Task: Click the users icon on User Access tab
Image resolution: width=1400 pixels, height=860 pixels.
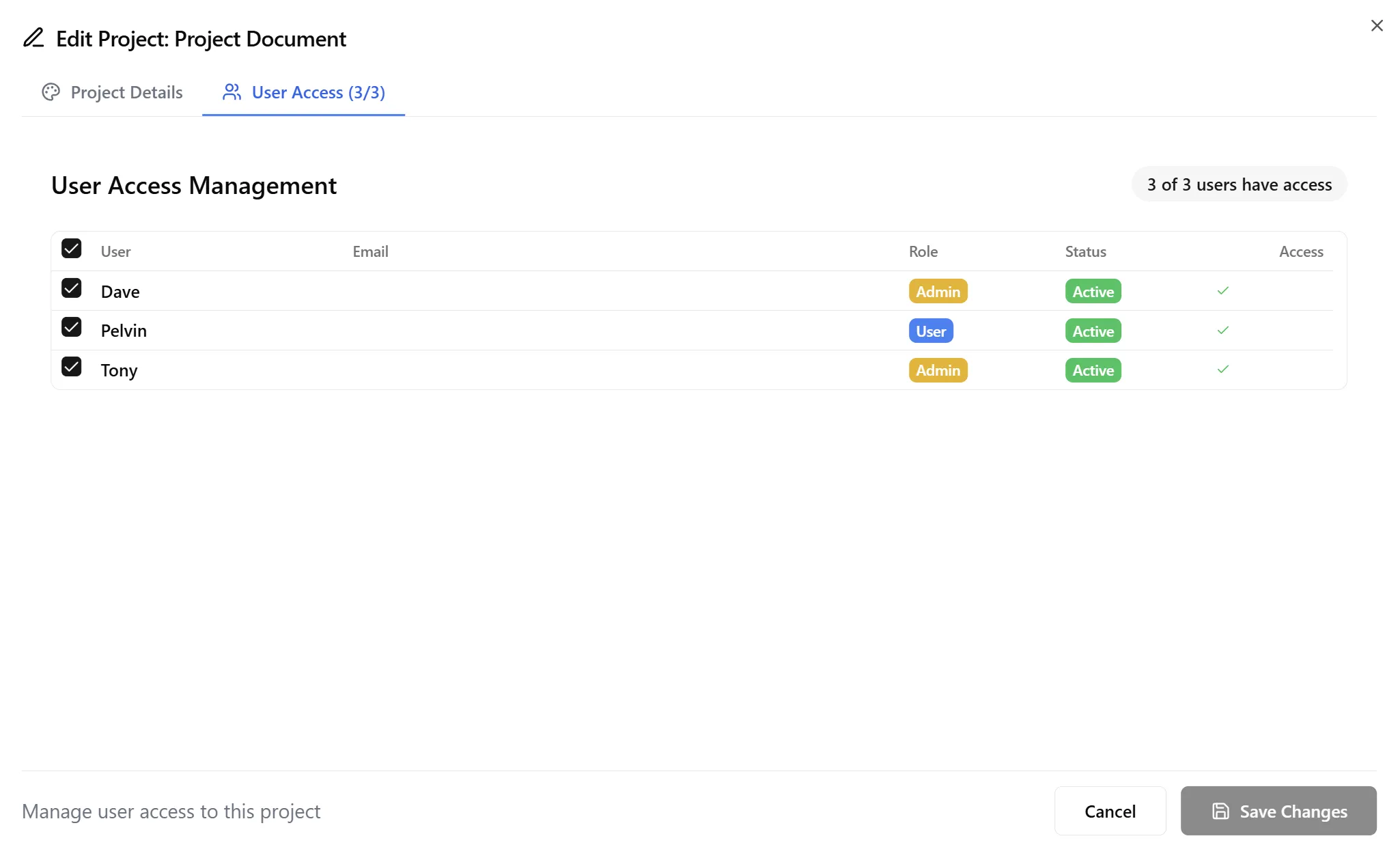Action: coord(231,92)
